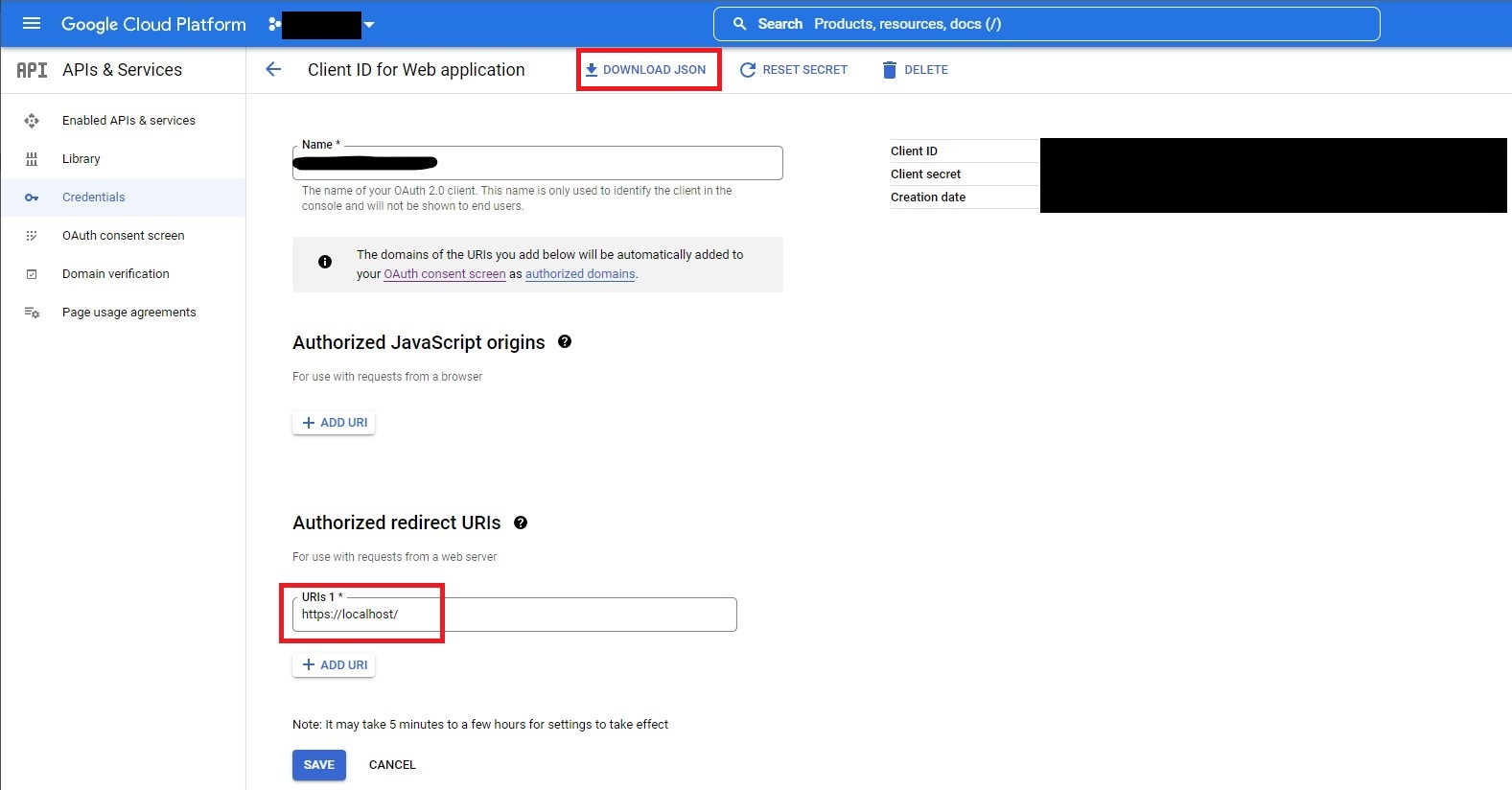This screenshot has width=1512, height=790.
Task: Click help icon next to JavaScript origins
Action: [565, 341]
